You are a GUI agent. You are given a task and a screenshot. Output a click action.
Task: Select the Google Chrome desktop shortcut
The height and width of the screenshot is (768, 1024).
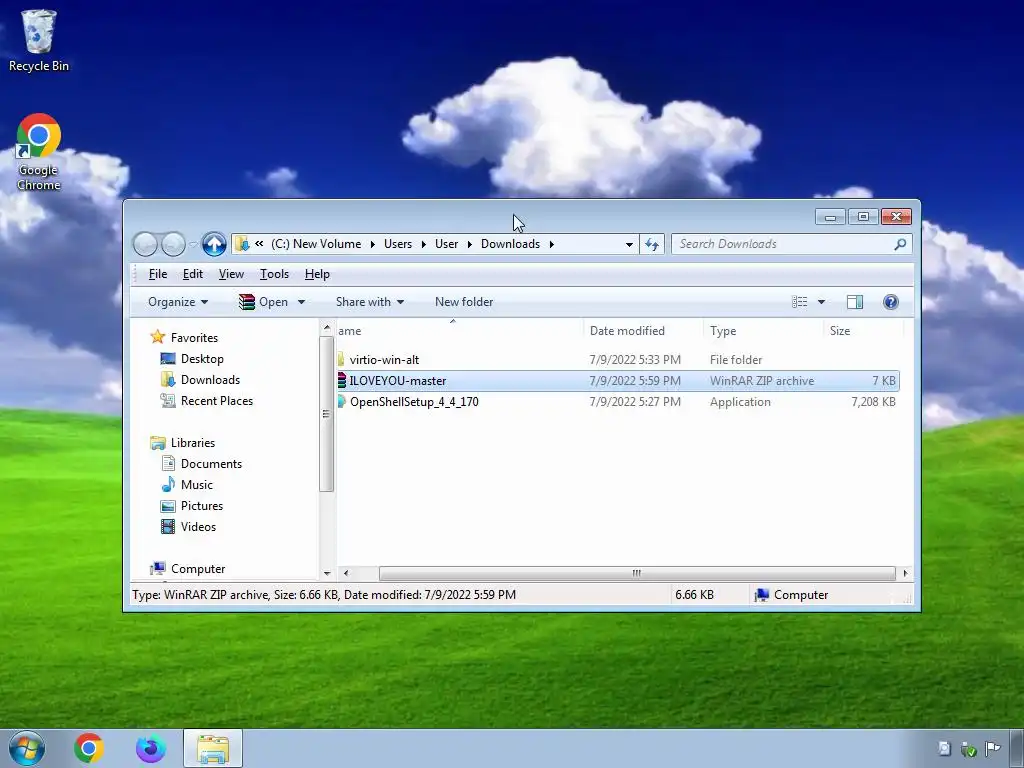point(39,152)
